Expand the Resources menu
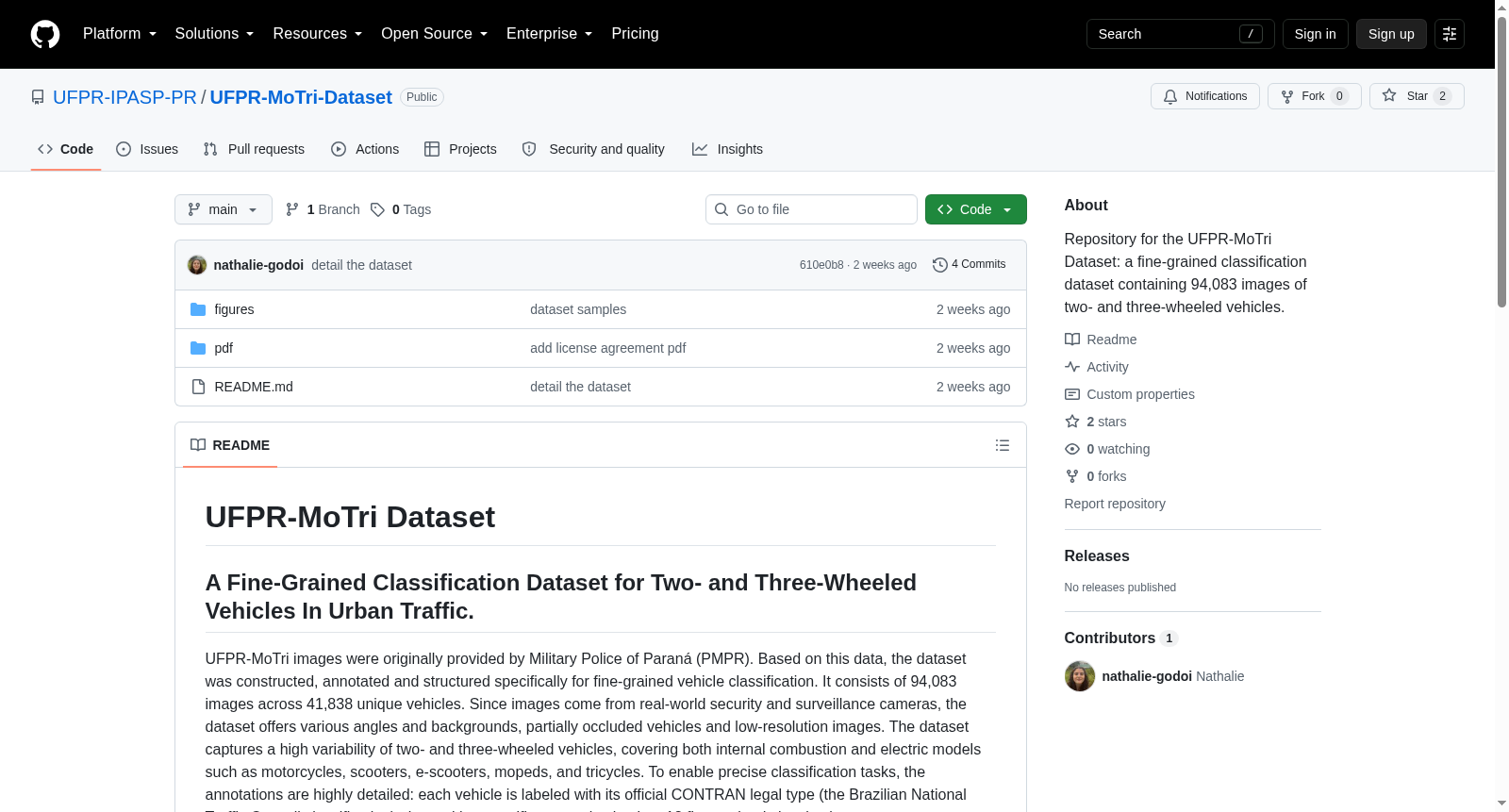The height and width of the screenshot is (812, 1509). pos(317,34)
